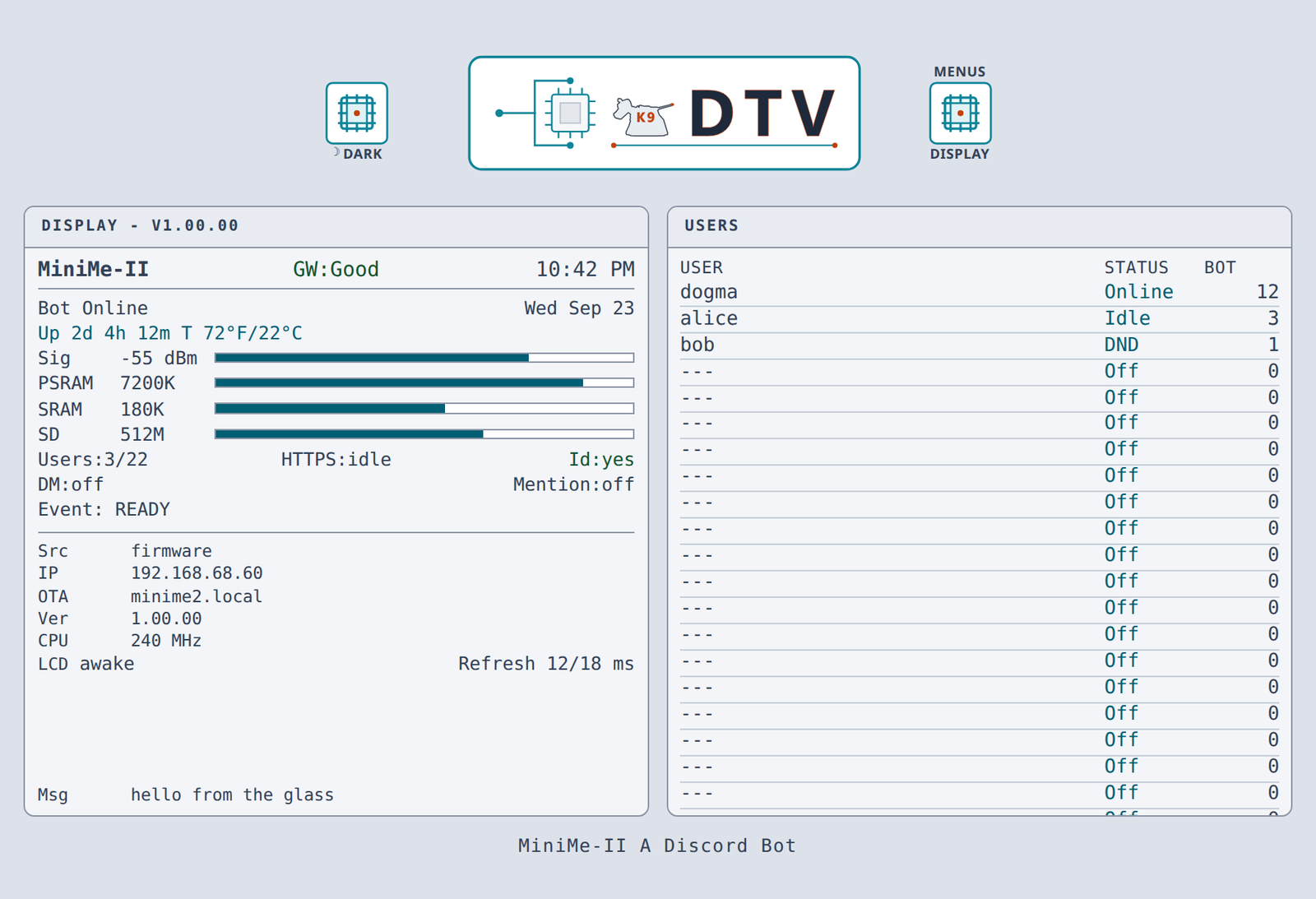Select user bob row
The height and width of the screenshot is (899, 1316).
979,345
